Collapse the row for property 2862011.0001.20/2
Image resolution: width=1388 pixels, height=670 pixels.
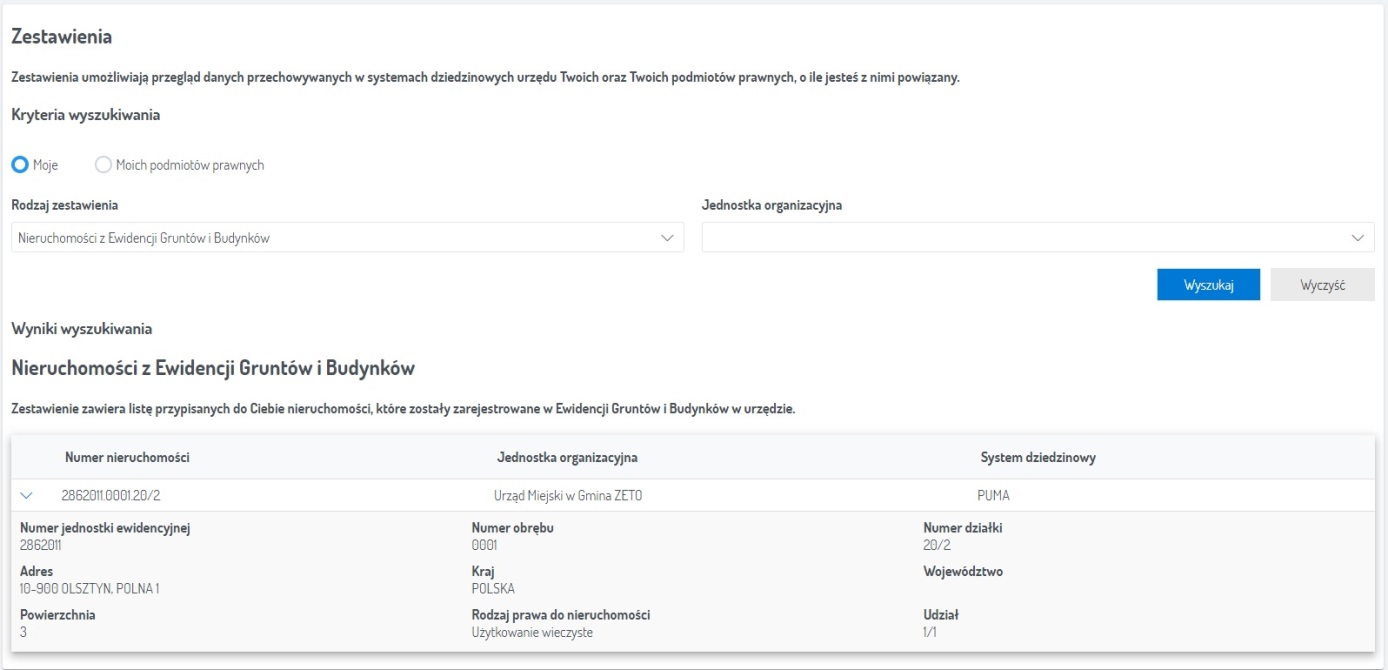[x=27, y=495]
